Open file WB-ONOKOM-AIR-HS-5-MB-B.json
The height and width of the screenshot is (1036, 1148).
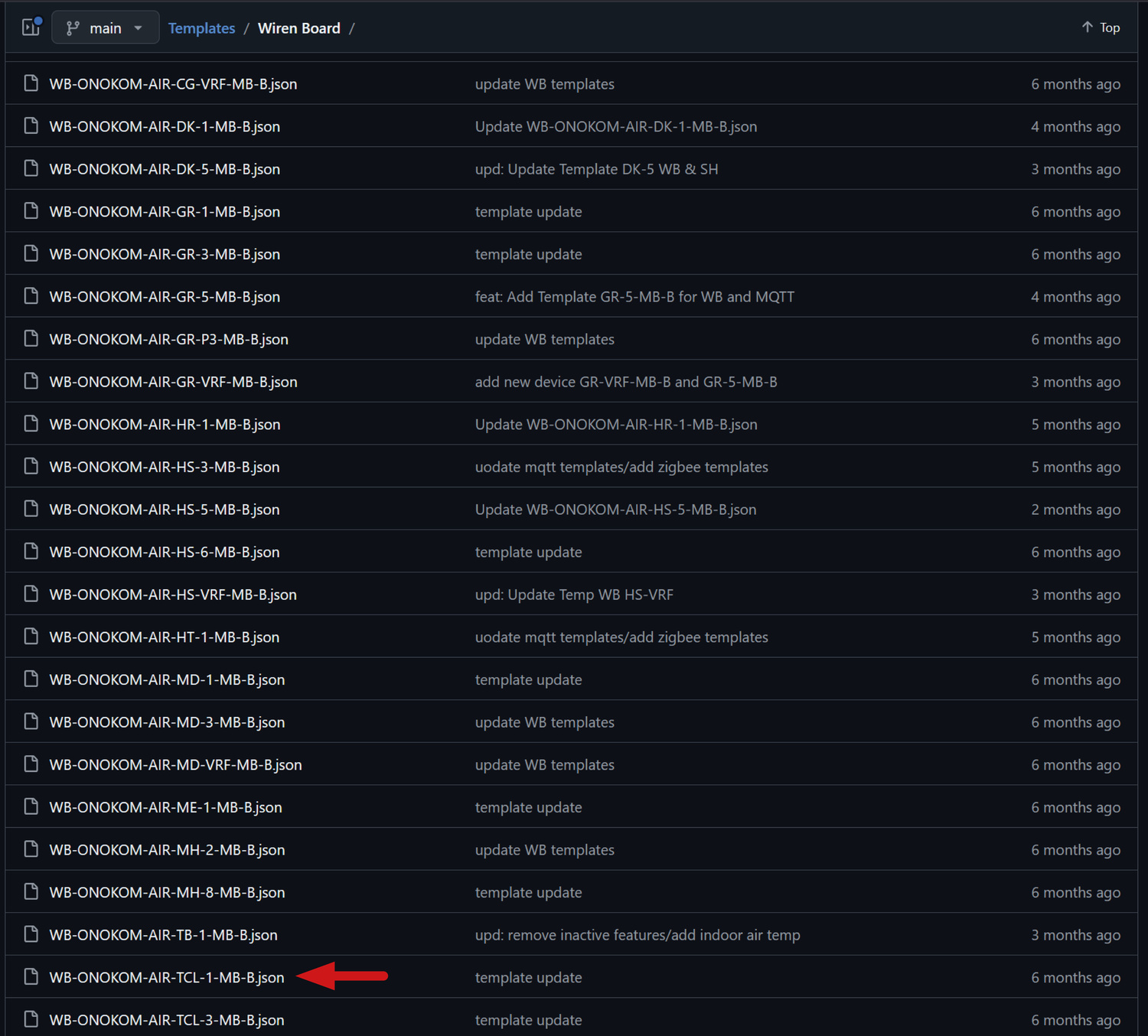(x=165, y=510)
